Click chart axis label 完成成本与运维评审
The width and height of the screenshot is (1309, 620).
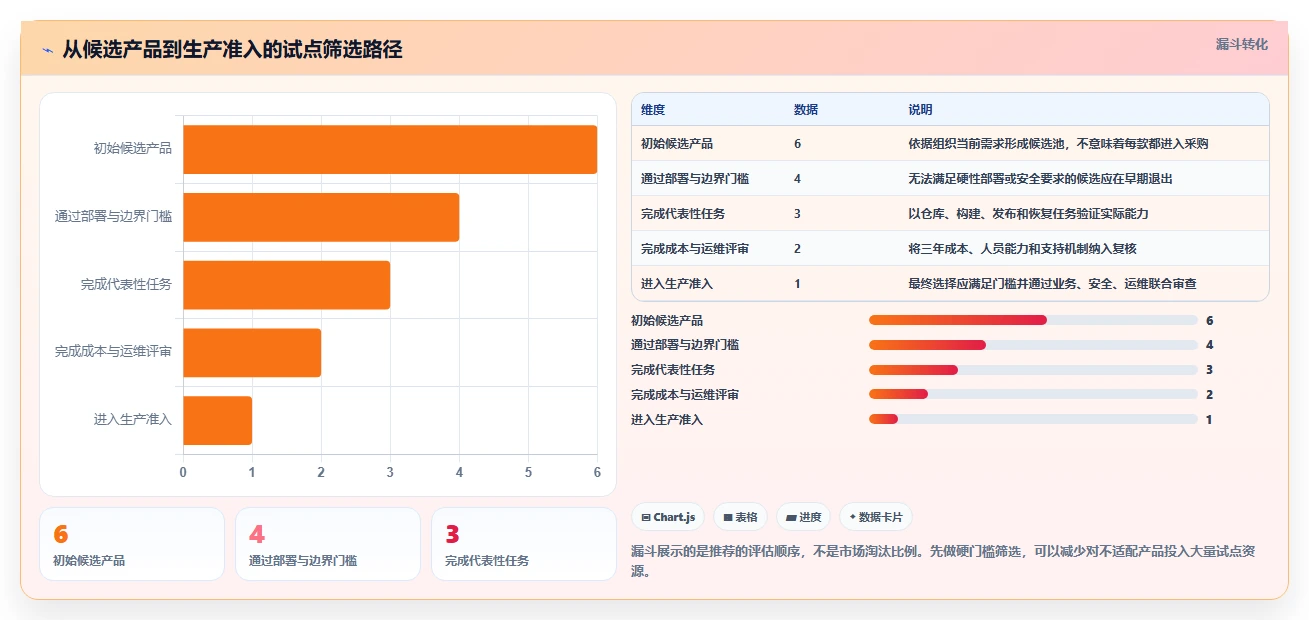(x=113, y=352)
